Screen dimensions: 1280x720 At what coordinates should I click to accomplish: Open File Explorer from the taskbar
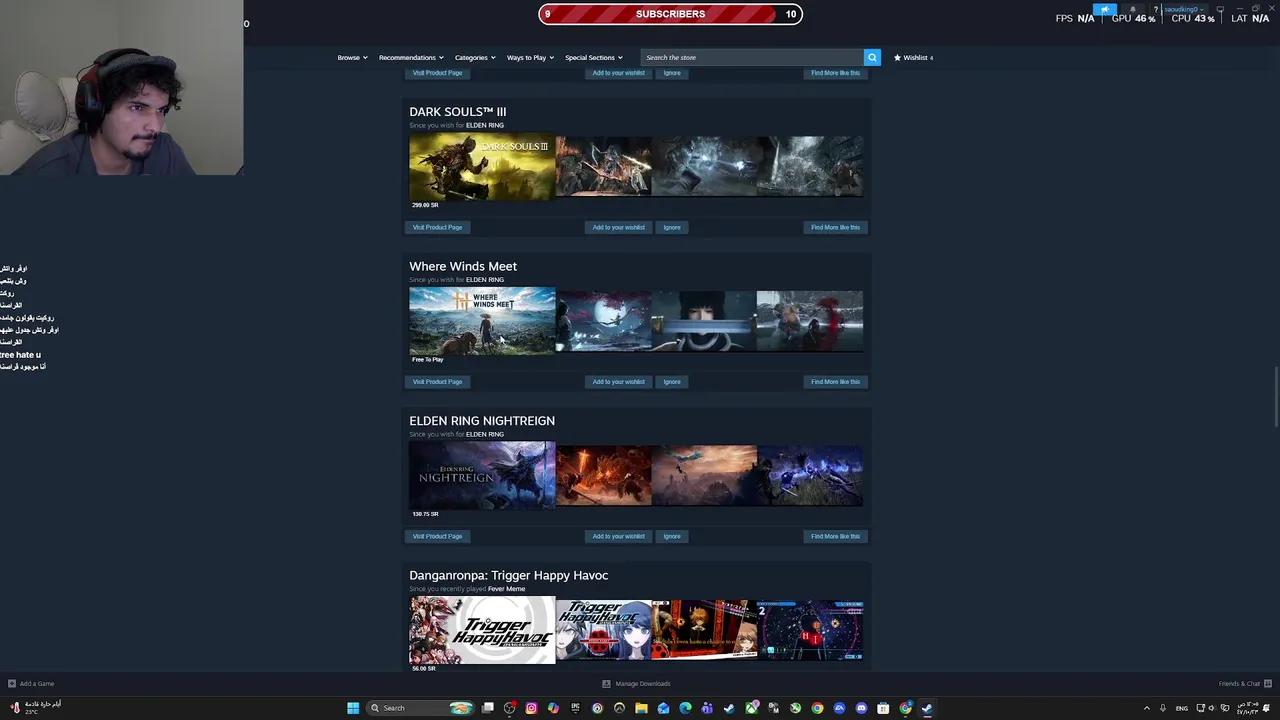tap(641, 708)
